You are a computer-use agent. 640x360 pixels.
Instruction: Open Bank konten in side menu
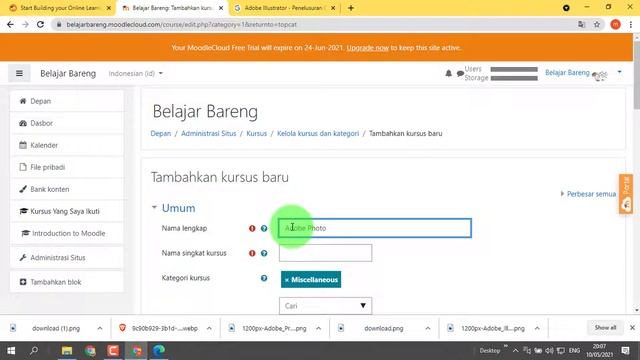tap(67, 189)
